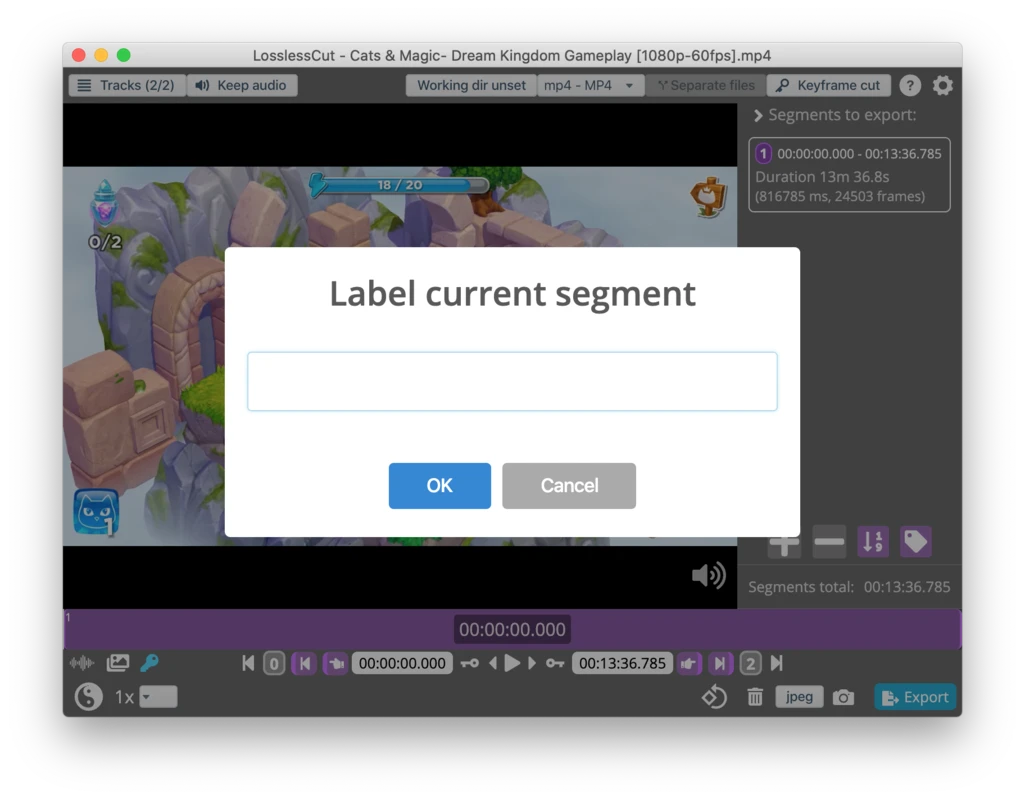Click the label segment tag icon
Screen dimensions: 1025x800
click(x=916, y=542)
